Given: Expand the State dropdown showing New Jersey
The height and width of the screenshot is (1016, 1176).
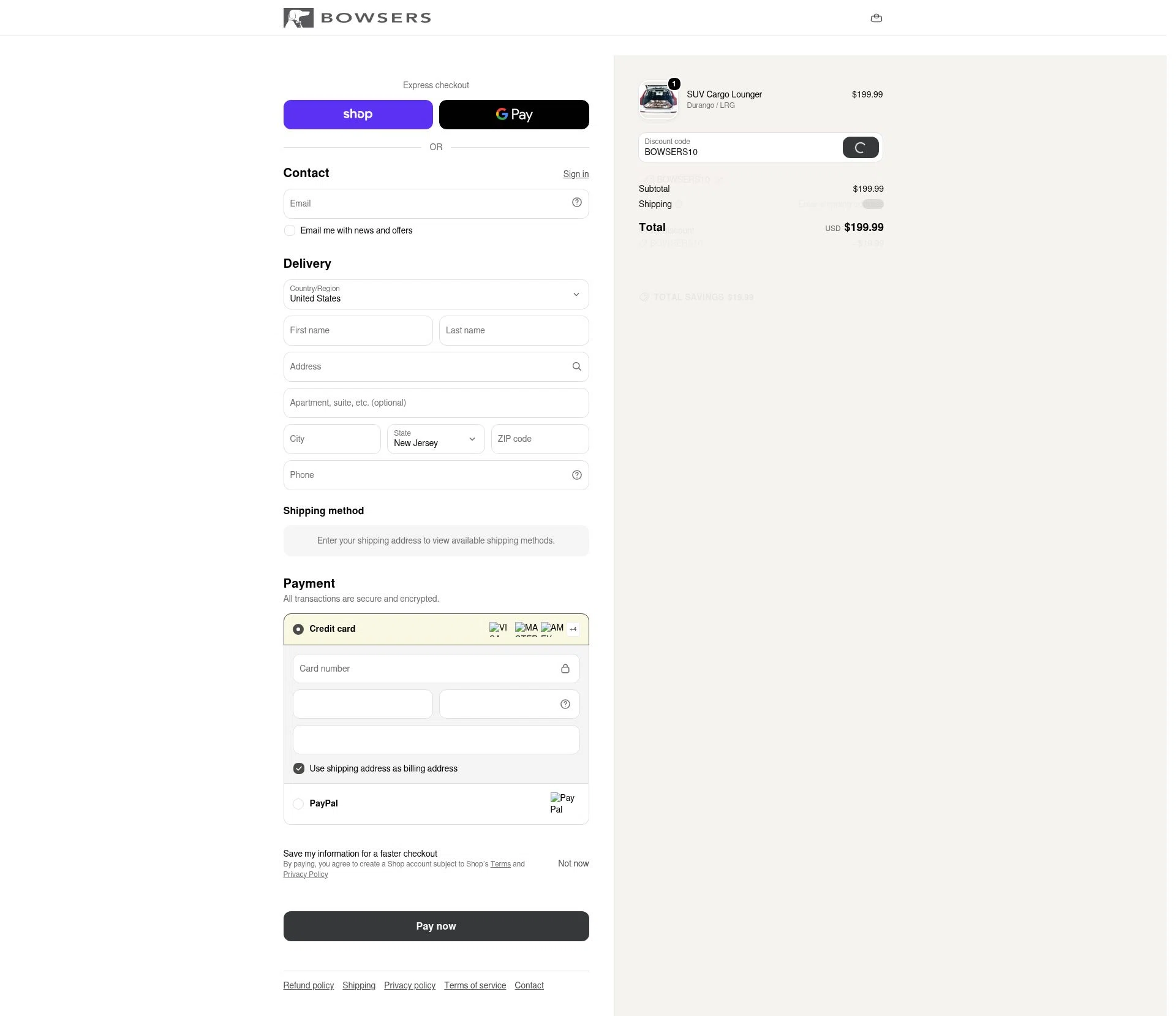Looking at the screenshot, I should [x=436, y=439].
